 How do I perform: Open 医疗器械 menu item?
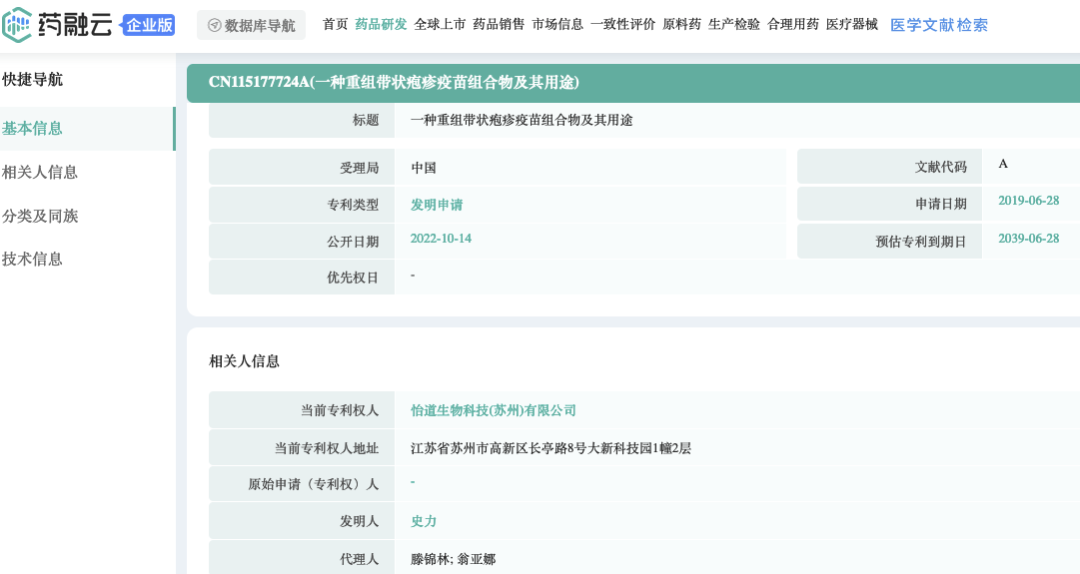pos(852,25)
